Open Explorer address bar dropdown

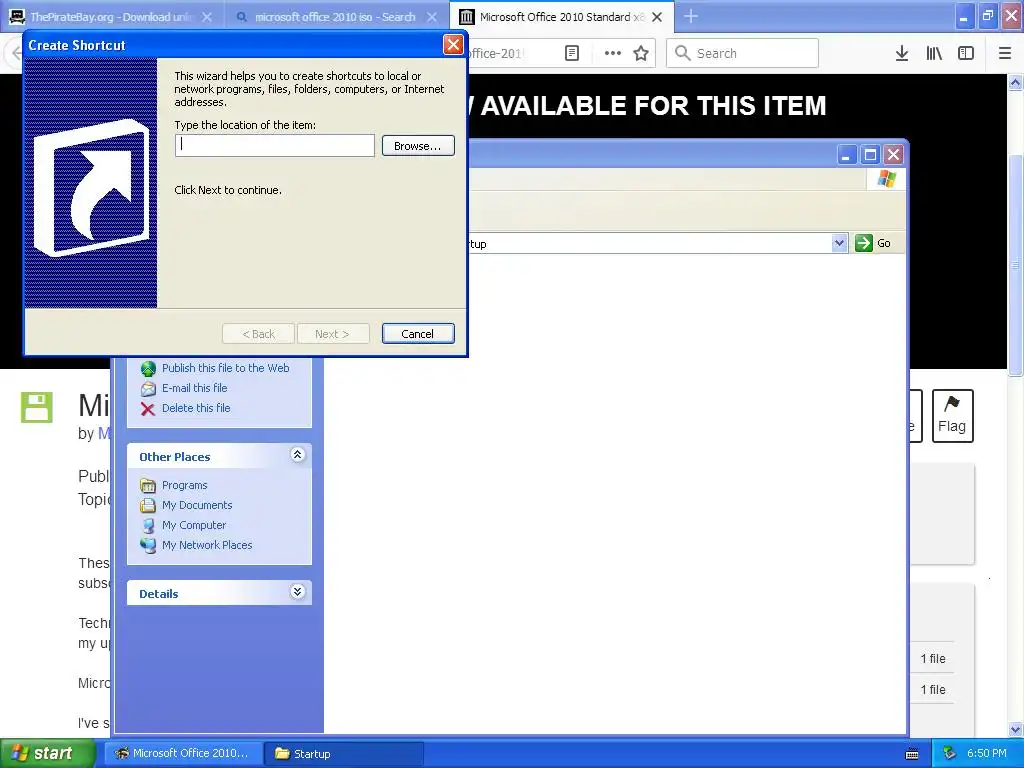click(x=839, y=243)
